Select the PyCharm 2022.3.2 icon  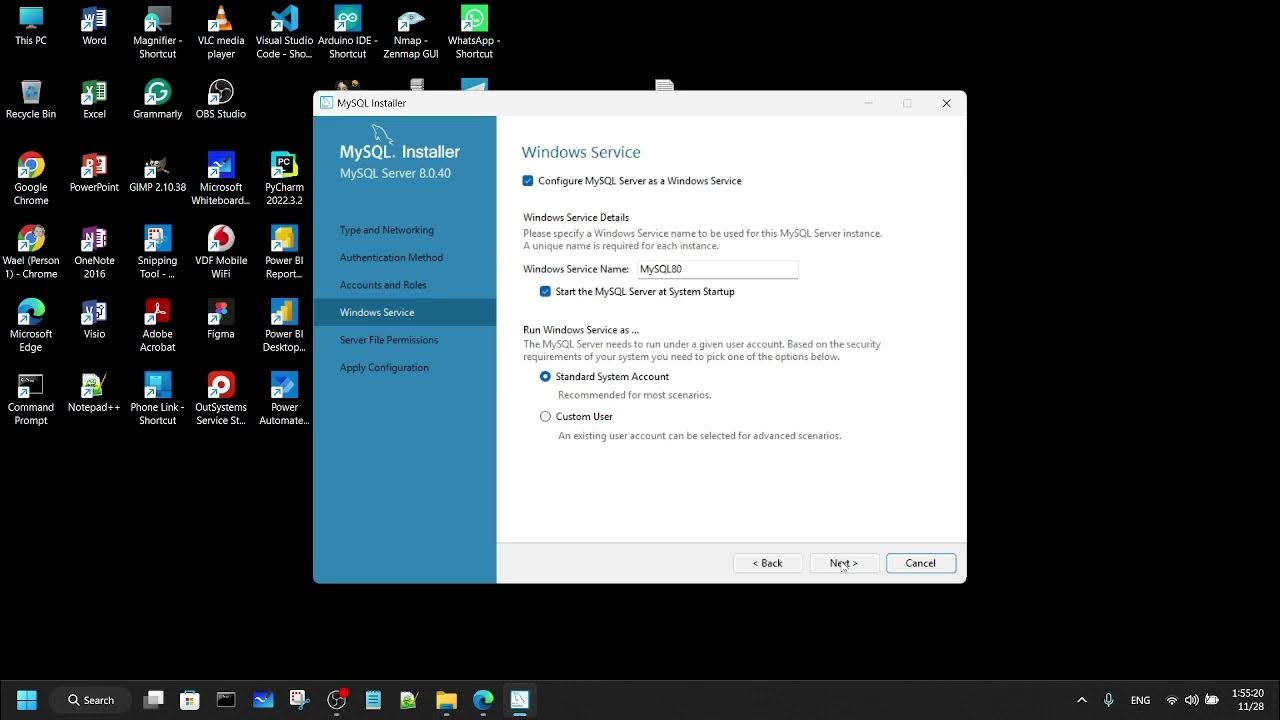pos(284,179)
